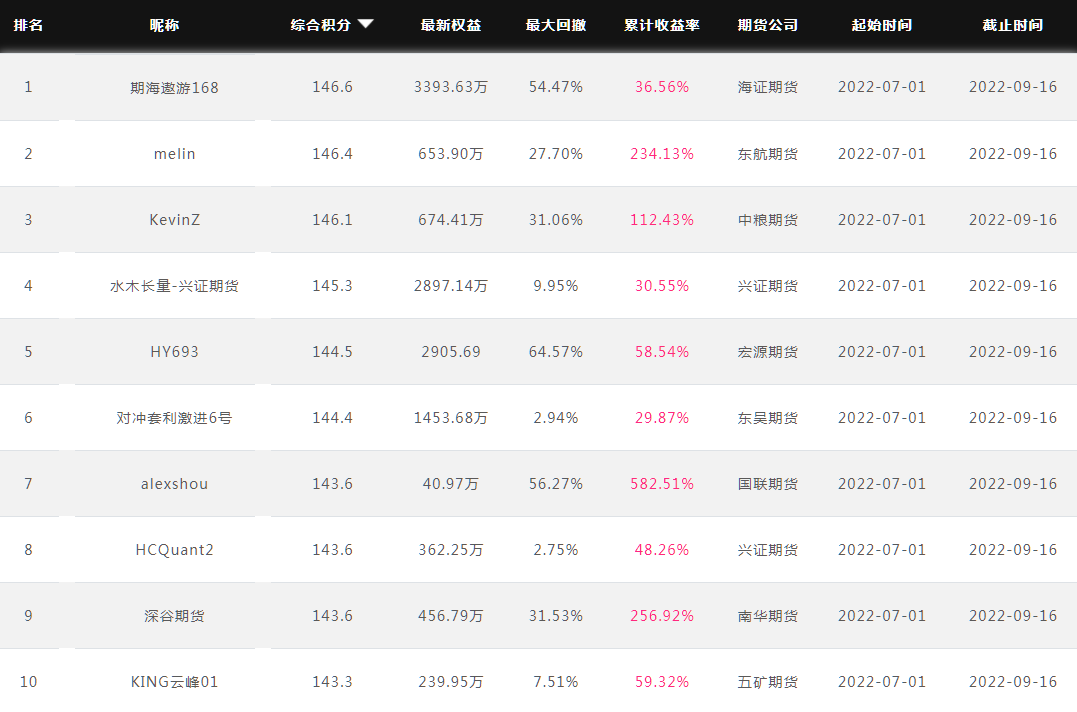This screenshot has height=712, width=1077.
Task: Select the return rate 234.13%
Action: (661, 154)
